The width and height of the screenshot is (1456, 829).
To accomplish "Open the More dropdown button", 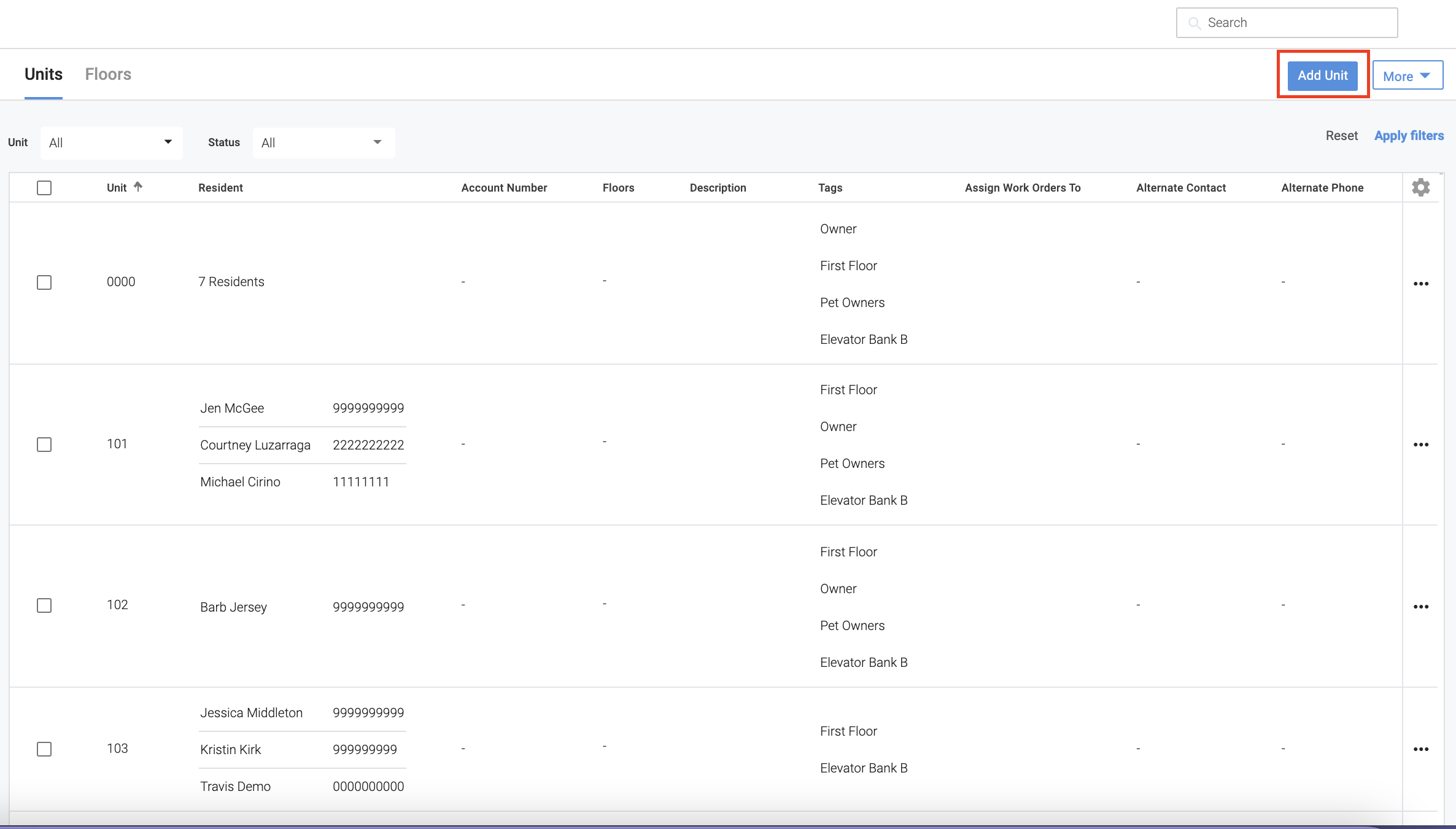I will 1407,76.
